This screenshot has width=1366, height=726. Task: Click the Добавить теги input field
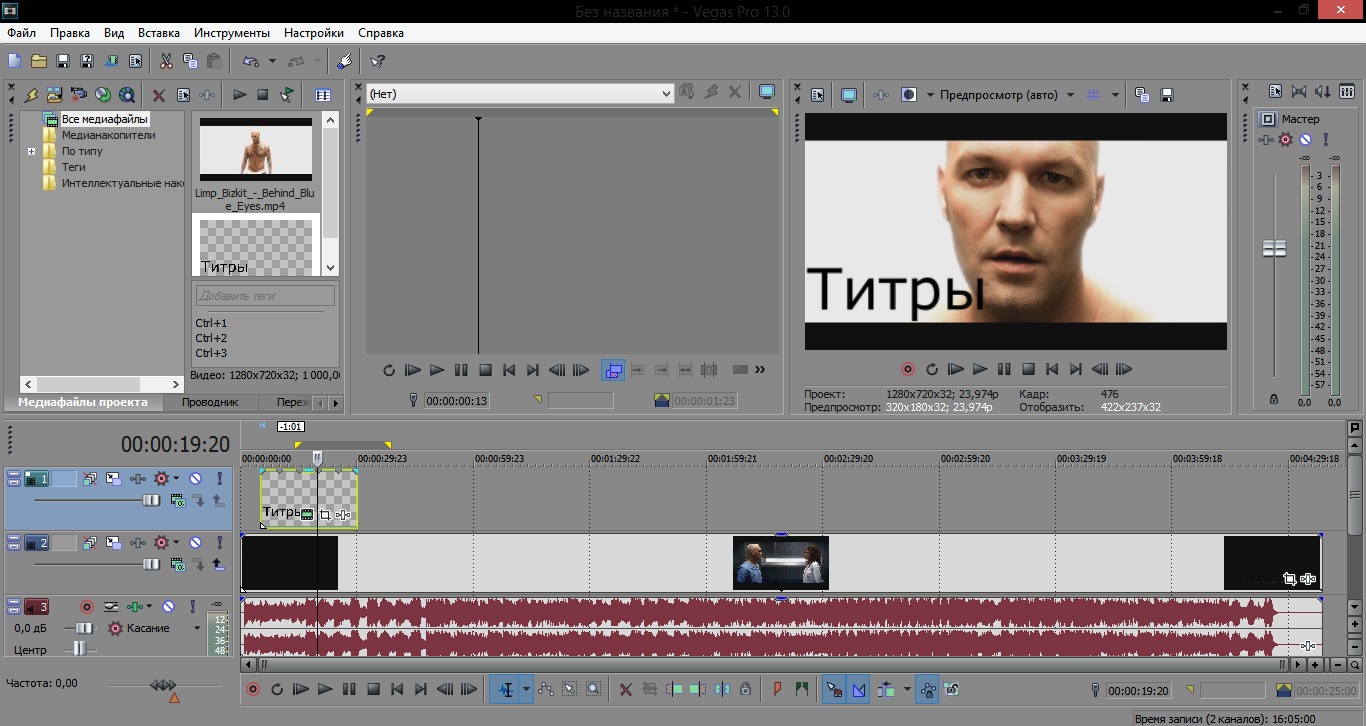coord(265,296)
